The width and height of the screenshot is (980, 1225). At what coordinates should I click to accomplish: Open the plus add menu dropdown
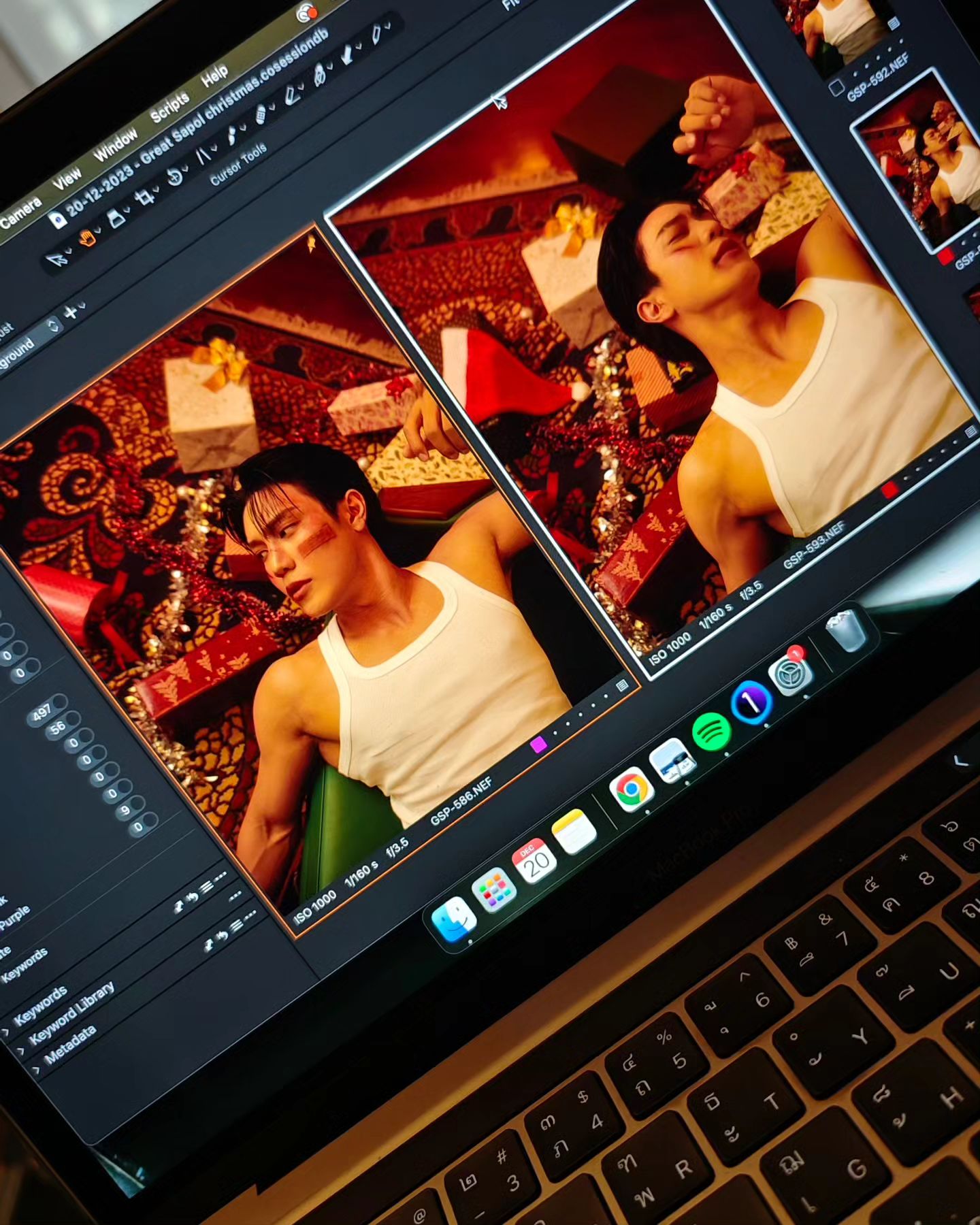[73, 311]
